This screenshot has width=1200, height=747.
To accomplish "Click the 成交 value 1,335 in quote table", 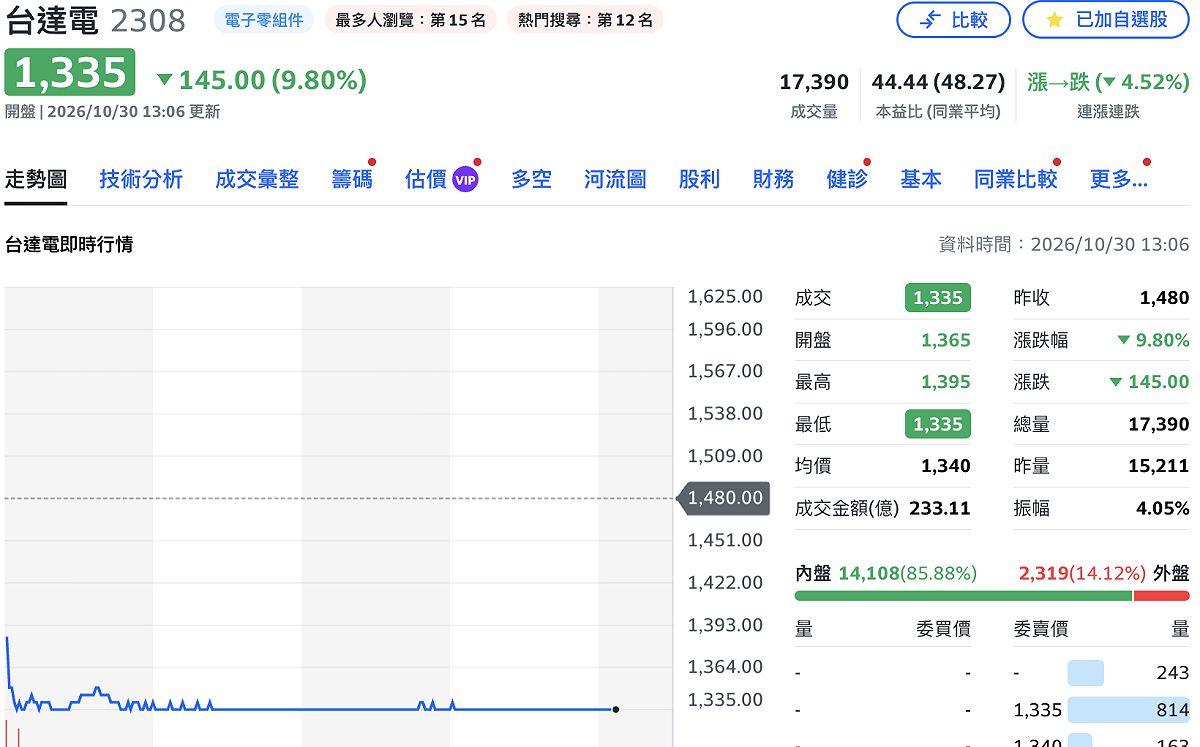I will pyautogui.click(x=938, y=298).
